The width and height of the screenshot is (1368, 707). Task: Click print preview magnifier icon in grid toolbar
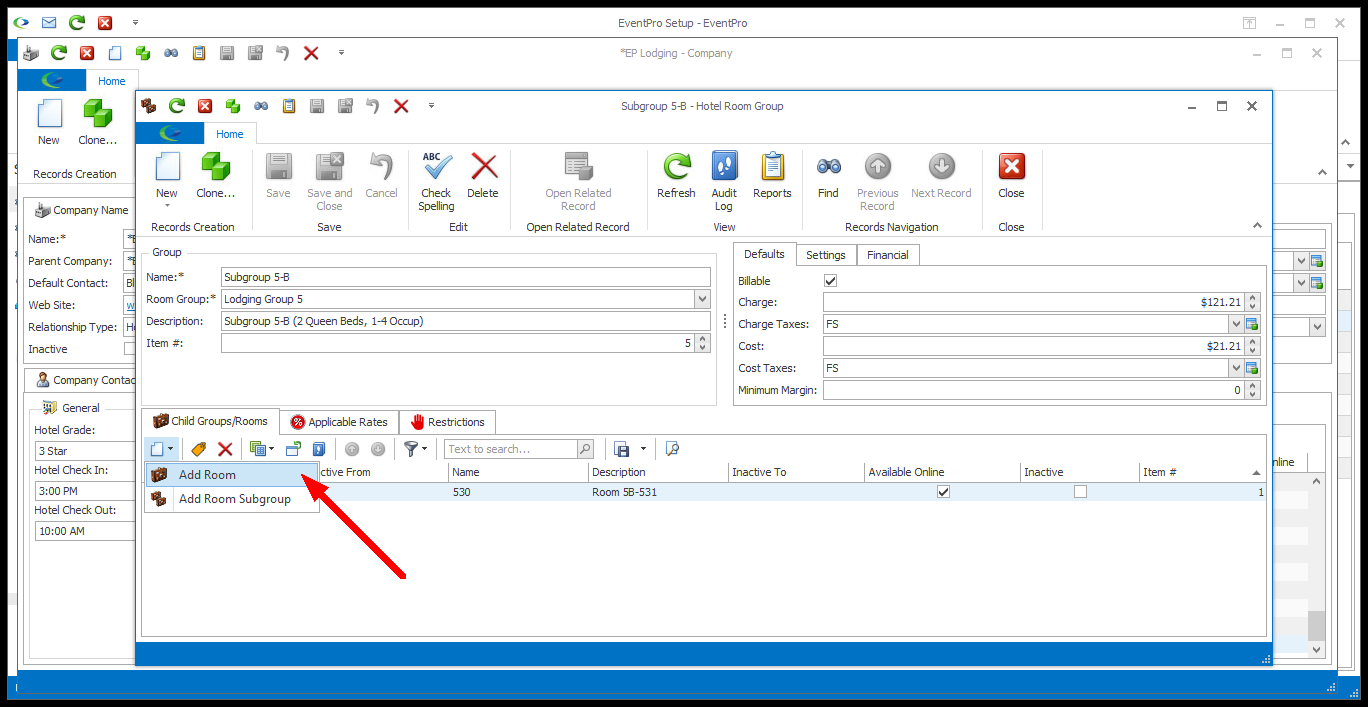[x=672, y=449]
